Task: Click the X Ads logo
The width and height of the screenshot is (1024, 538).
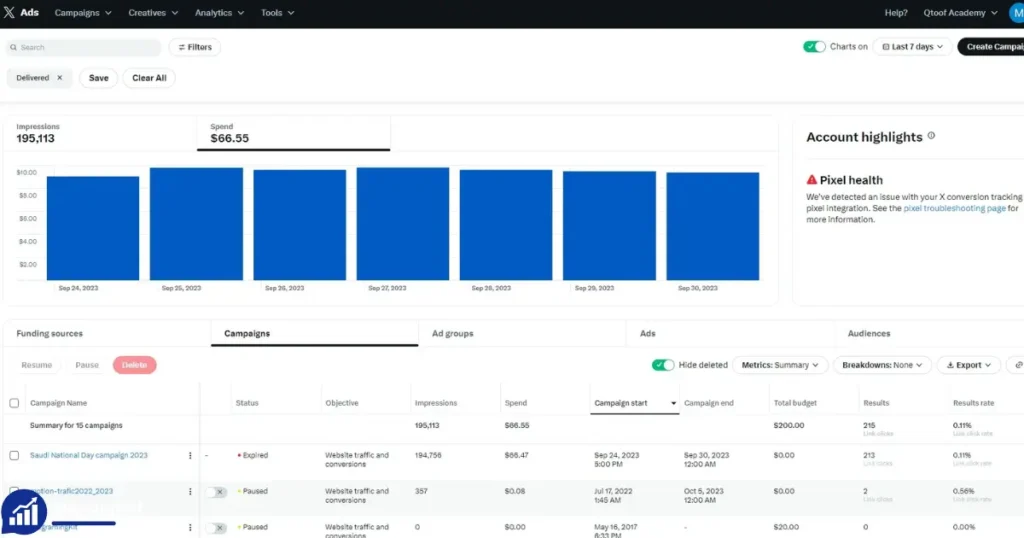Action: pos(21,12)
